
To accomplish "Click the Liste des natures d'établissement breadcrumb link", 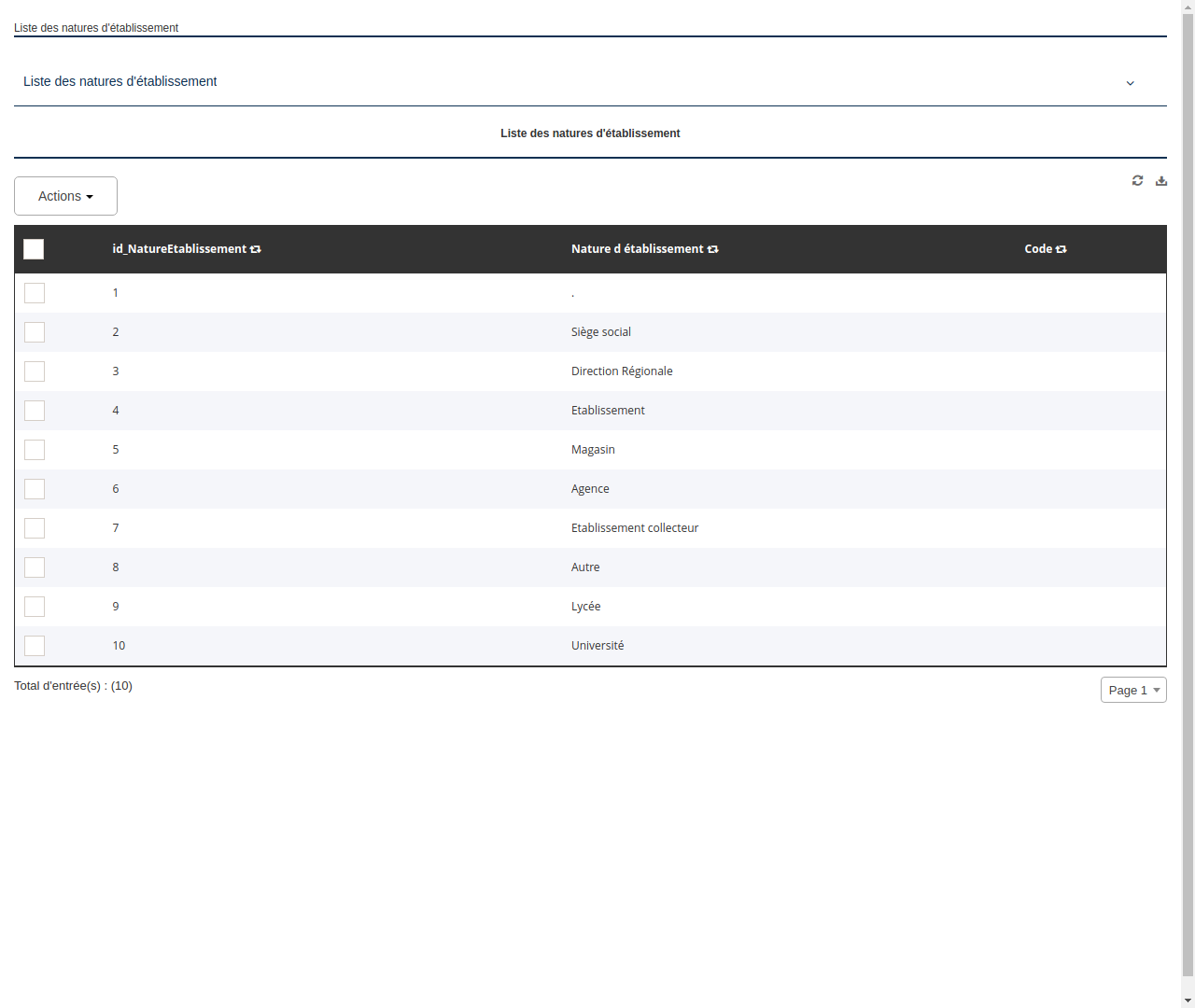I will (x=95, y=28).
